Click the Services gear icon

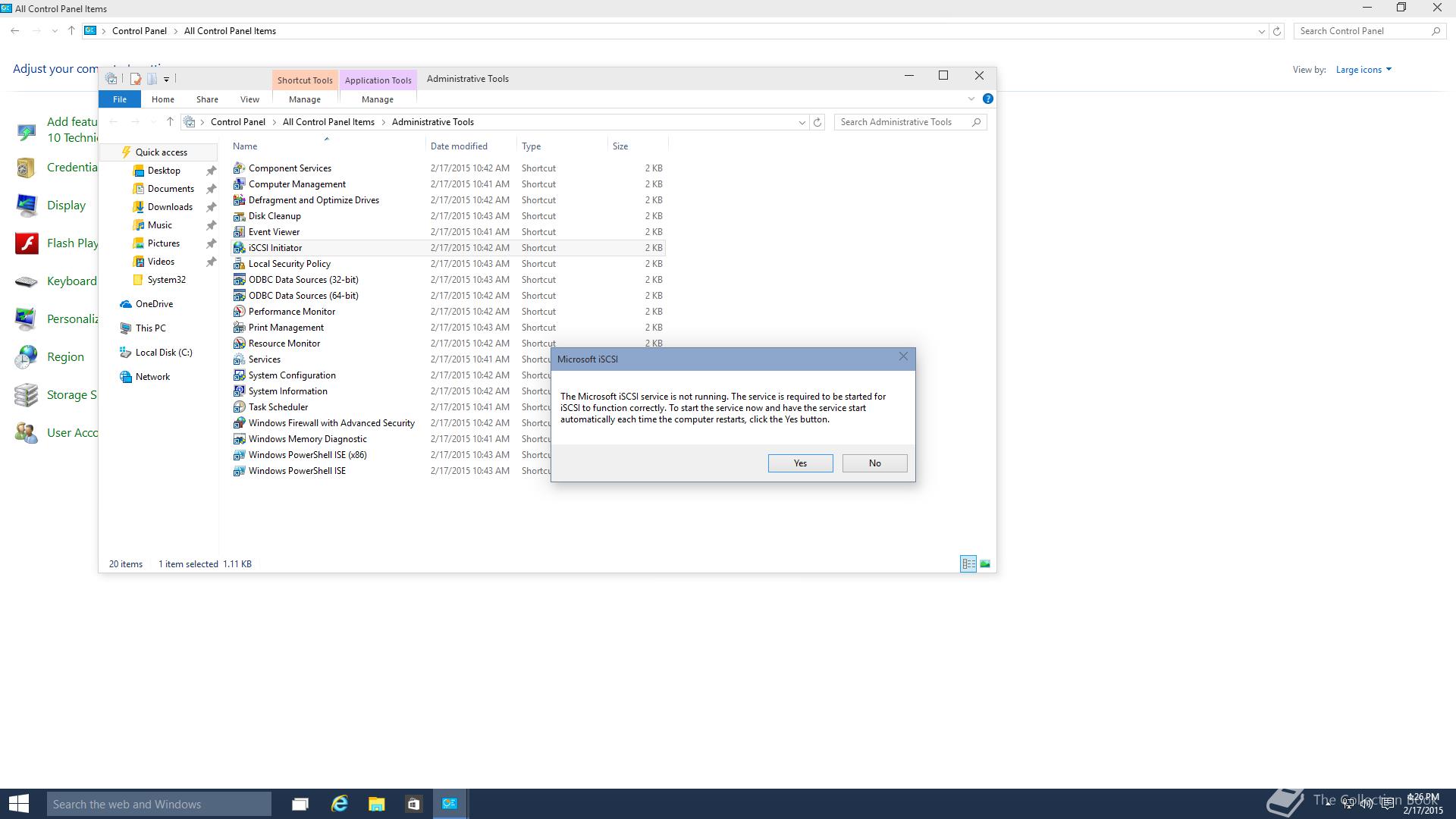coord(239,359)
